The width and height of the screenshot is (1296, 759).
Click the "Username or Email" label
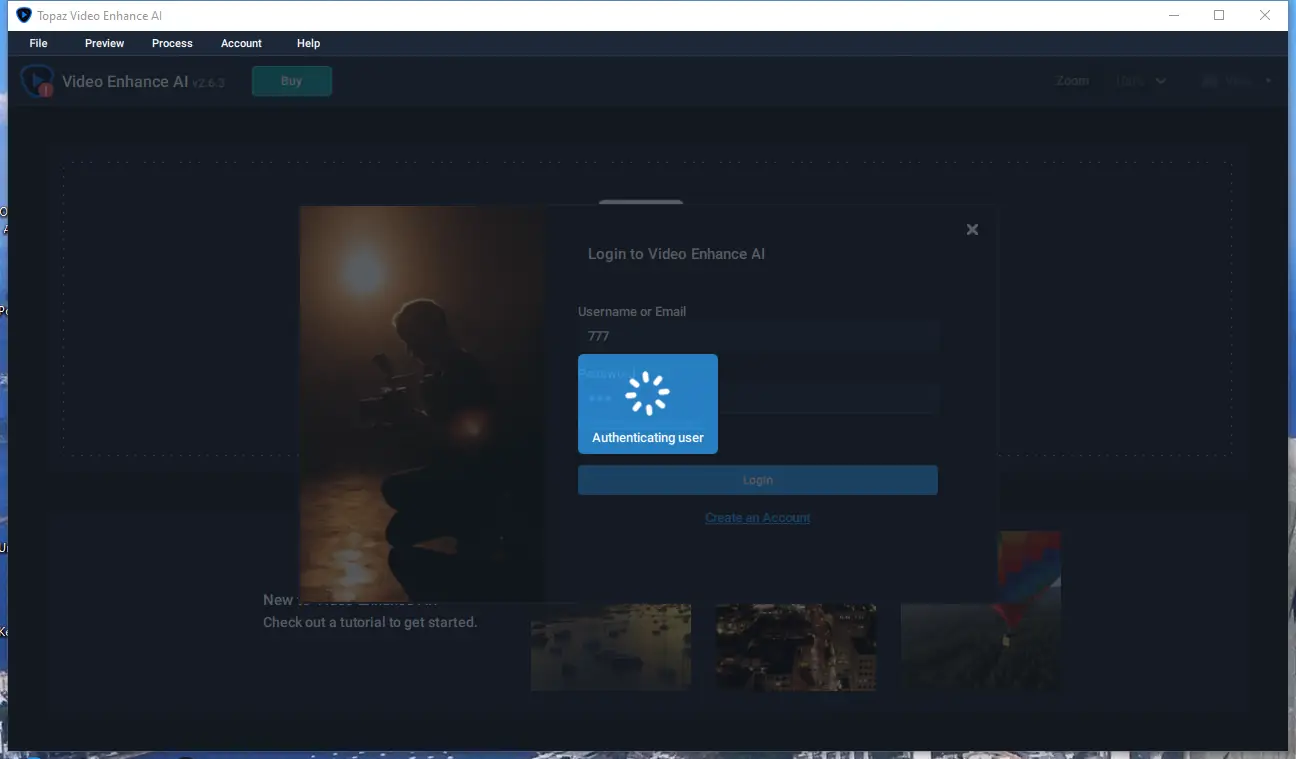[x=632, y=312]
